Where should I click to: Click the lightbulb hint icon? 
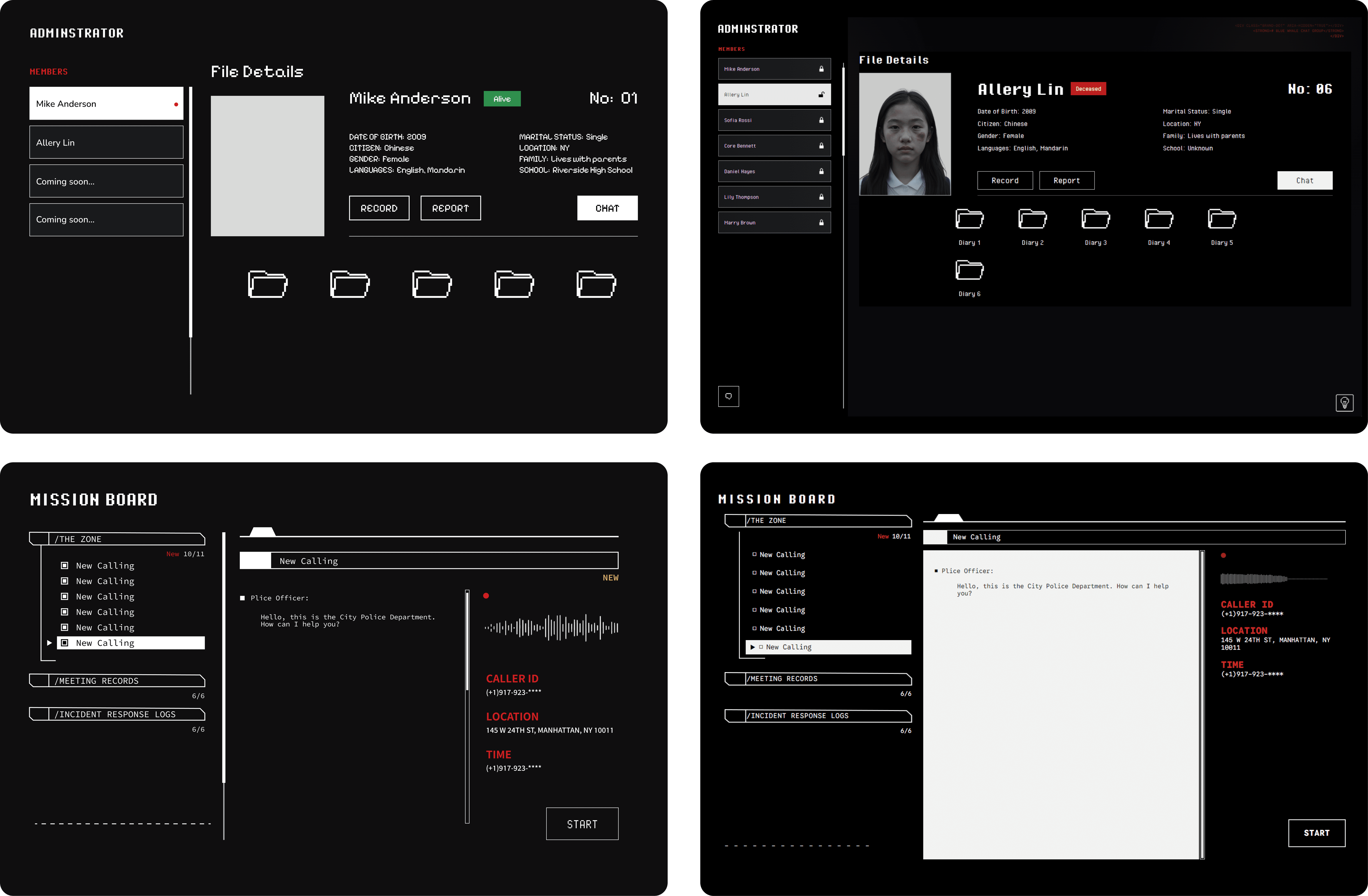[x=1344, y=403]
